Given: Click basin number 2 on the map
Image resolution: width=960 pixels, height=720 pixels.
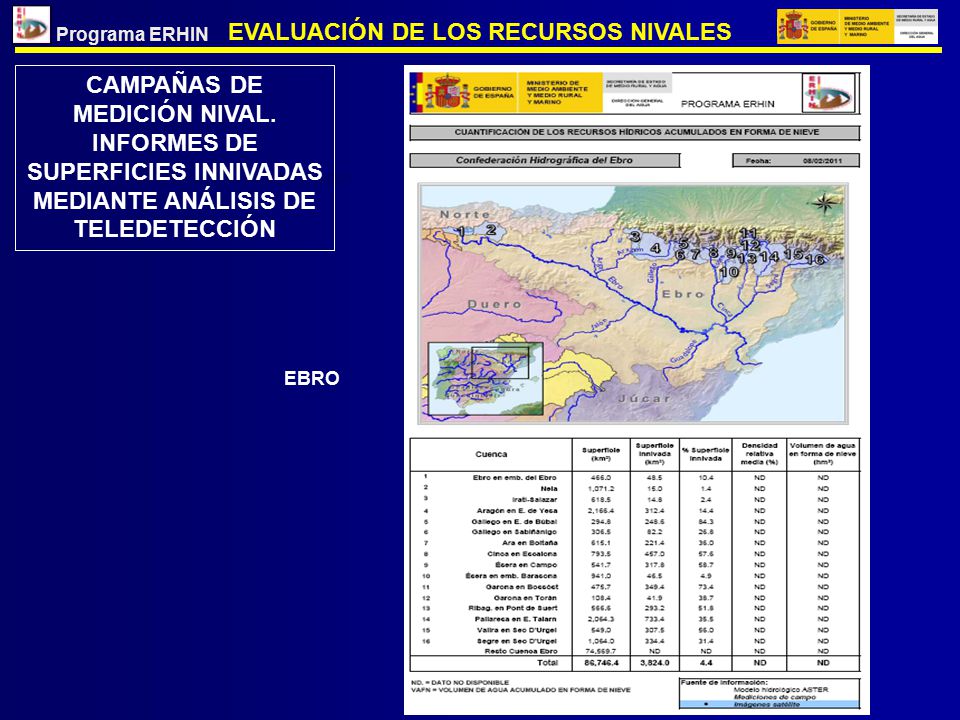Looking at the screenshot, I should 491,230.
